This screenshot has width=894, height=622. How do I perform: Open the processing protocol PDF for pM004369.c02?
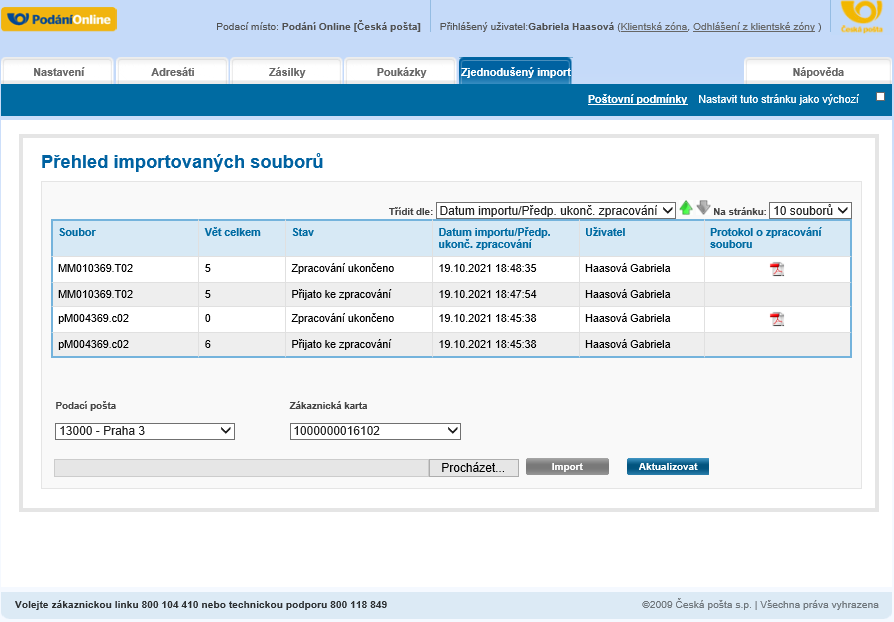click(778, 320)
